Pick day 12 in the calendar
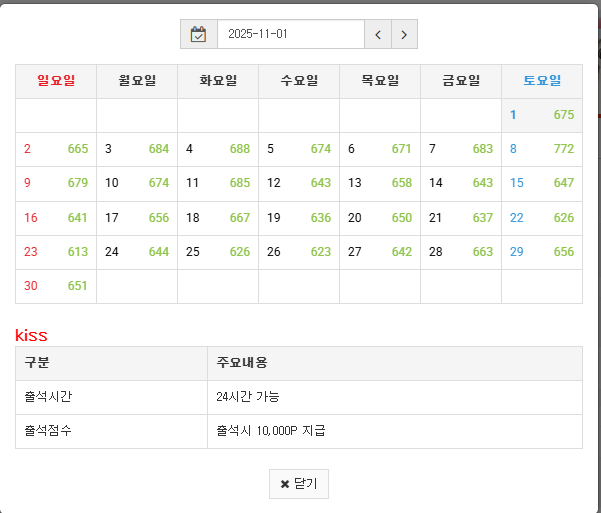The image size is (601, 513). point(299,183)
